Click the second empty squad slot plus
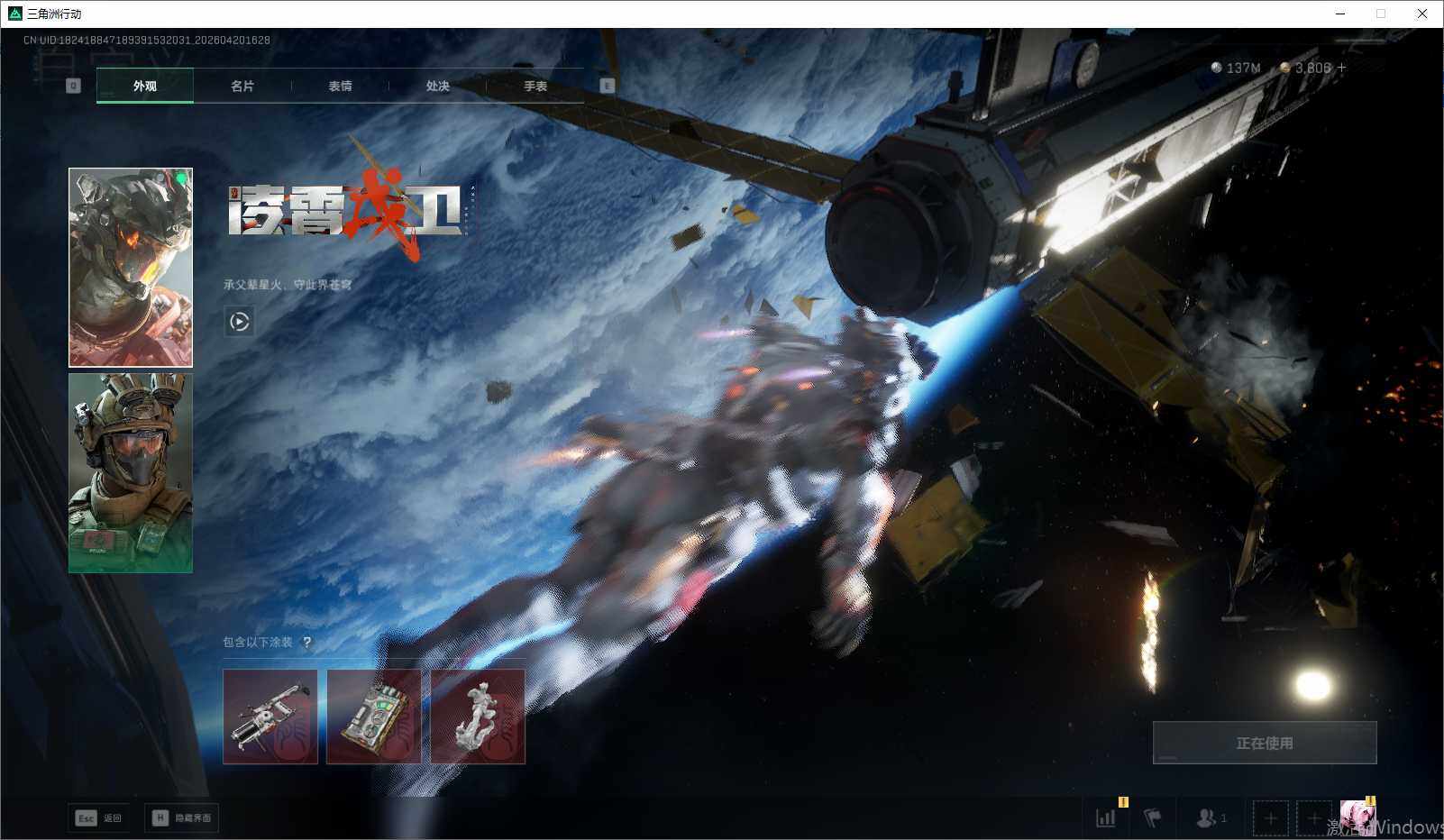The width and height of the screenshot is (1444, 840). coord(1313,818)
